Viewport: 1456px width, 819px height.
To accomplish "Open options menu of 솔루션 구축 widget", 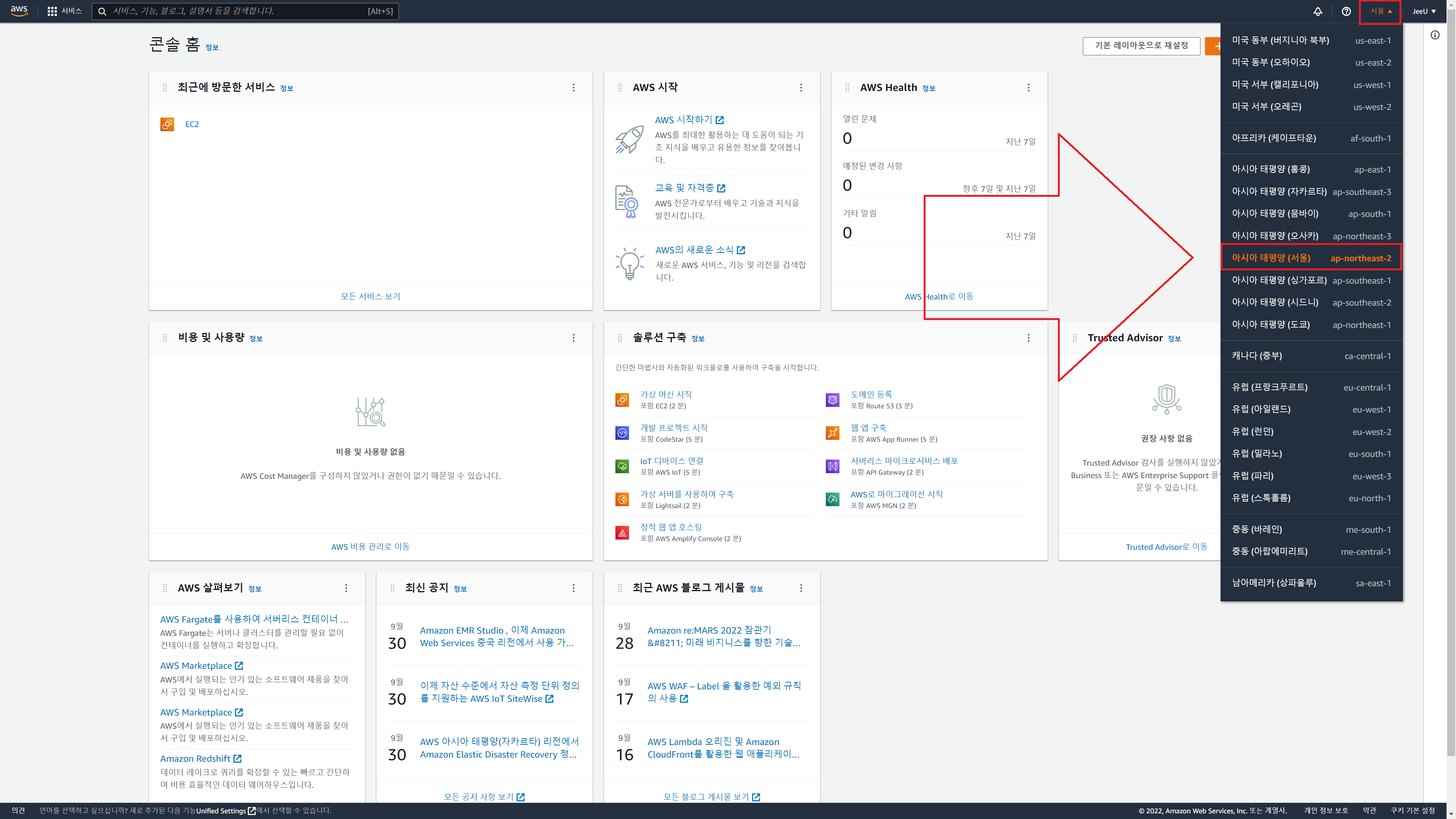I will 1028,338.
